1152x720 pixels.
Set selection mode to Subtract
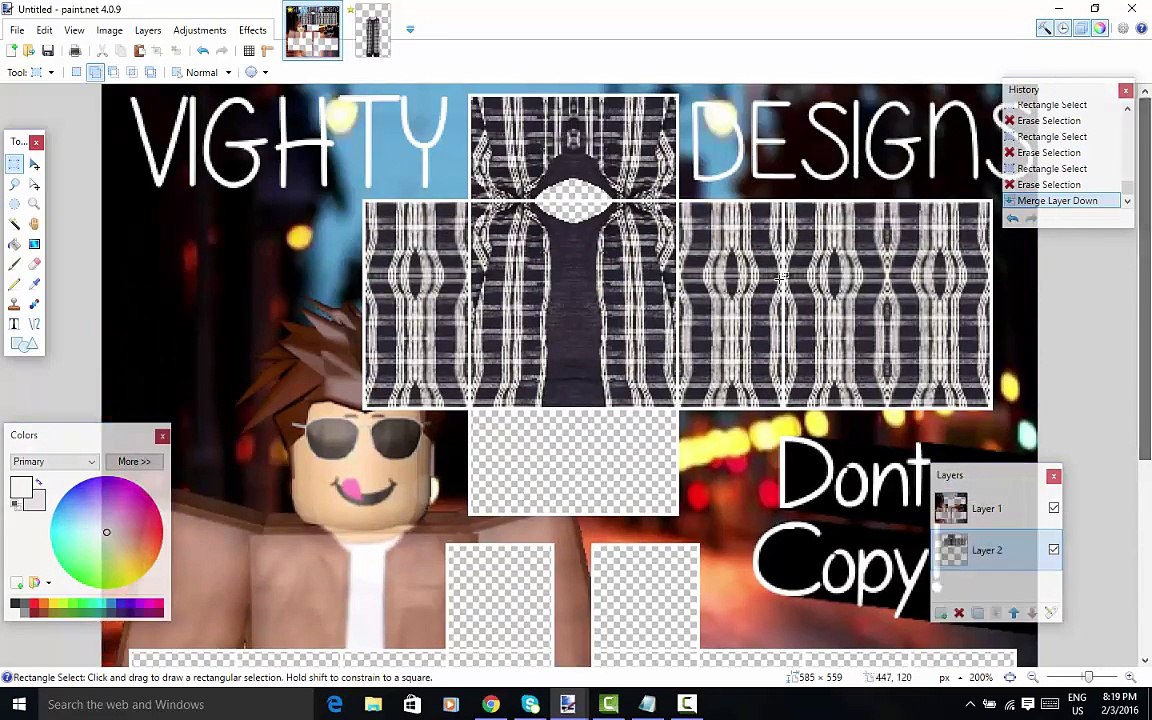(x=113, y=72)
